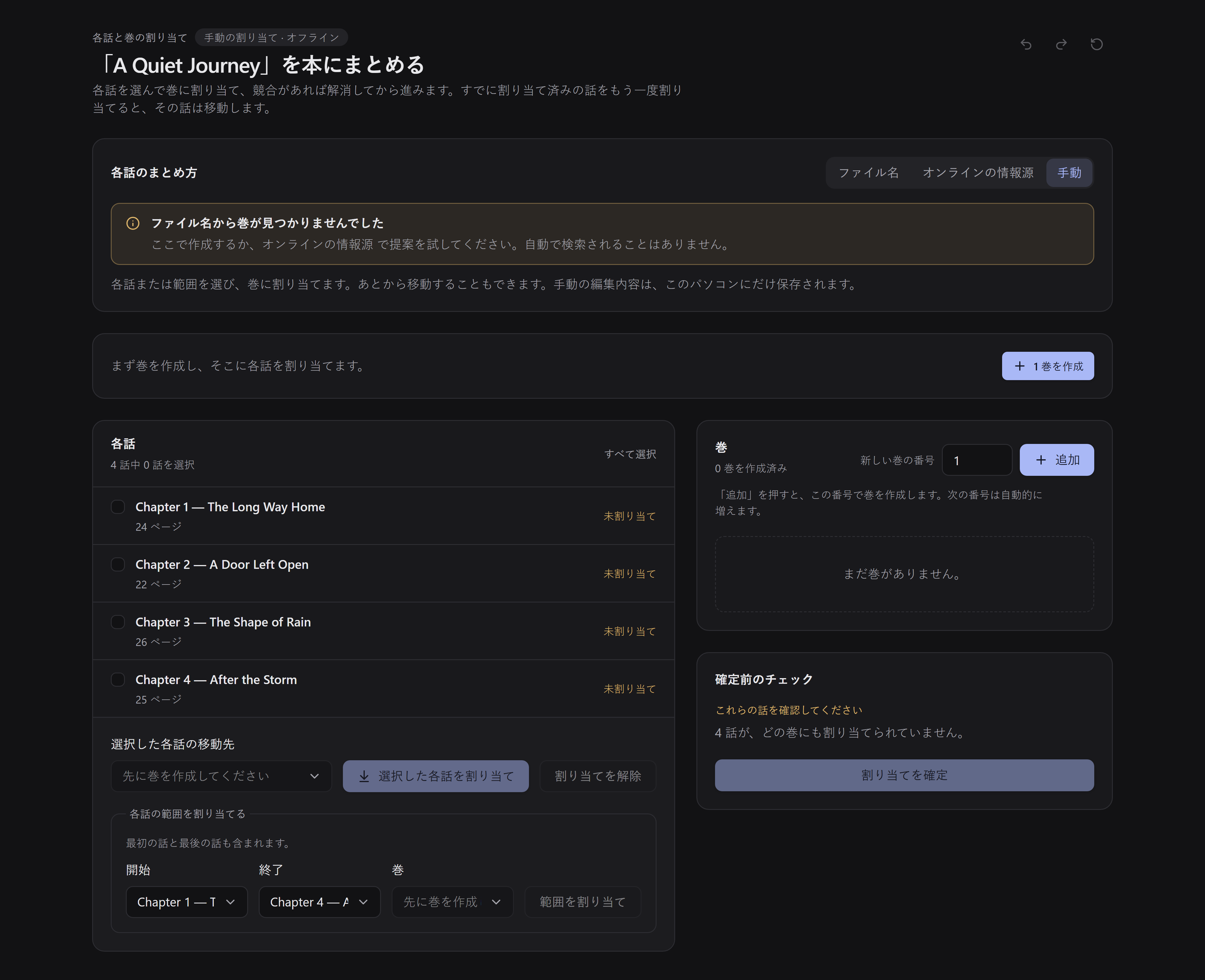Check Chapter 1 — The Long Way Home
Screen dimensions: 1205x980
coord(118,507)
